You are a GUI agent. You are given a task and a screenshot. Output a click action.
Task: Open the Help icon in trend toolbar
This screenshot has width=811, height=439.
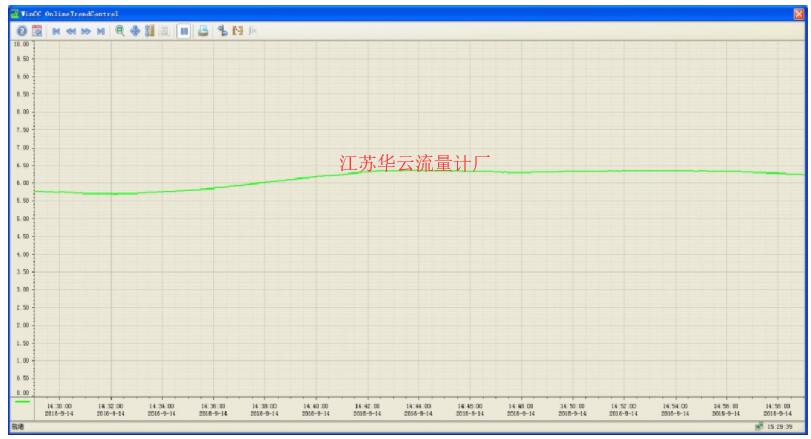[x=22, y=31]
